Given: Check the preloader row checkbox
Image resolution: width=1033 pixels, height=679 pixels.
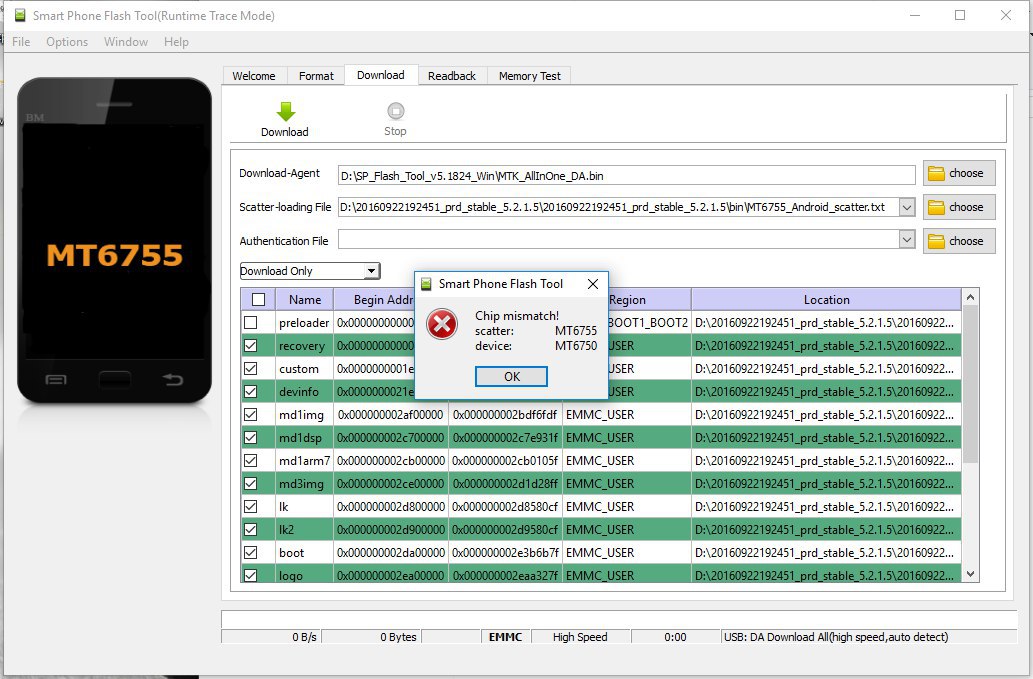Looking at the screenshot, I should click(x=250, y=323).
